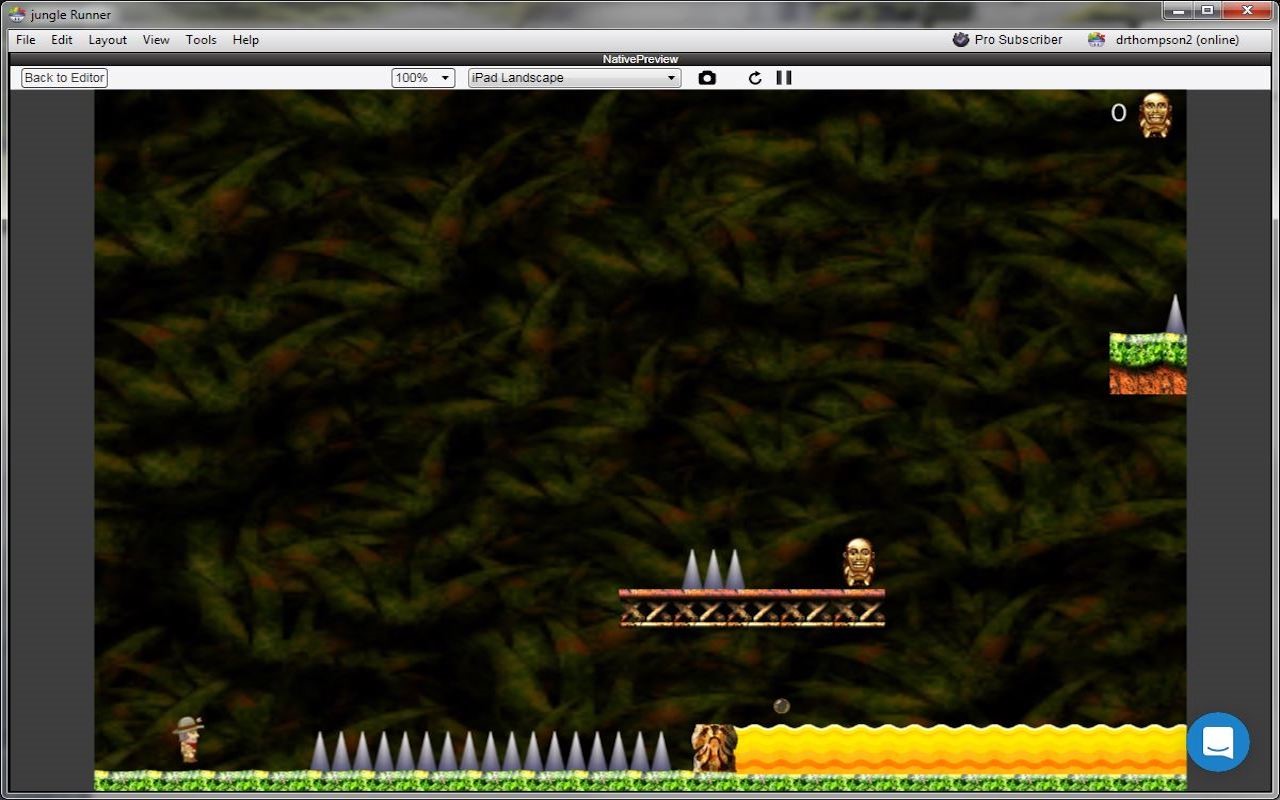This screenshot has height=800, width=1280.
Task: Click the NativePreview label
Action: [638, 58]
